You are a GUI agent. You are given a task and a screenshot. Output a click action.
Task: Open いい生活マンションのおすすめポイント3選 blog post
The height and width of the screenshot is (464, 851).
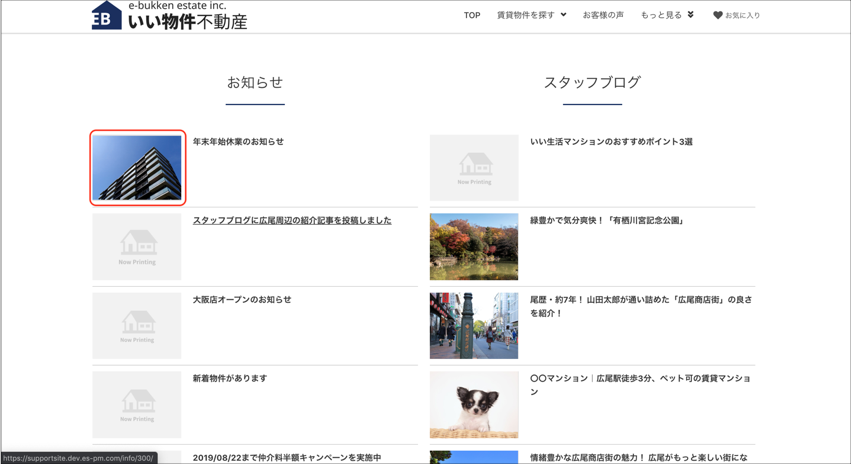tap(611, 142)
